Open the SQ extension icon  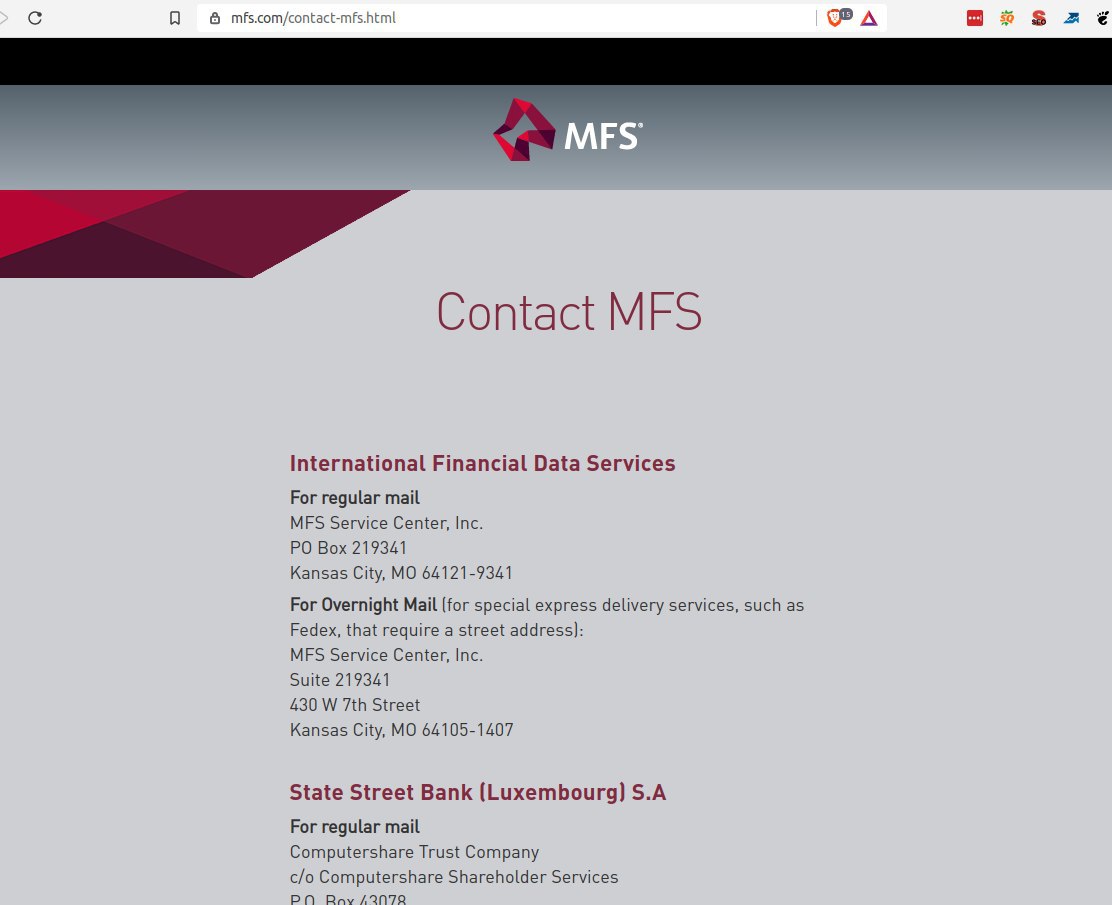click(x=1007, y=18)
